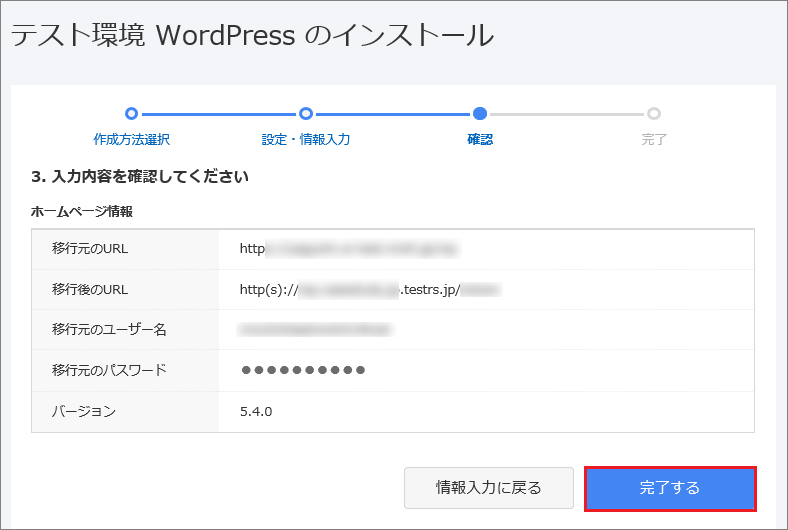
Task: Select the 確認 step label
Action: pyautogui.click(x=480, y=139)
